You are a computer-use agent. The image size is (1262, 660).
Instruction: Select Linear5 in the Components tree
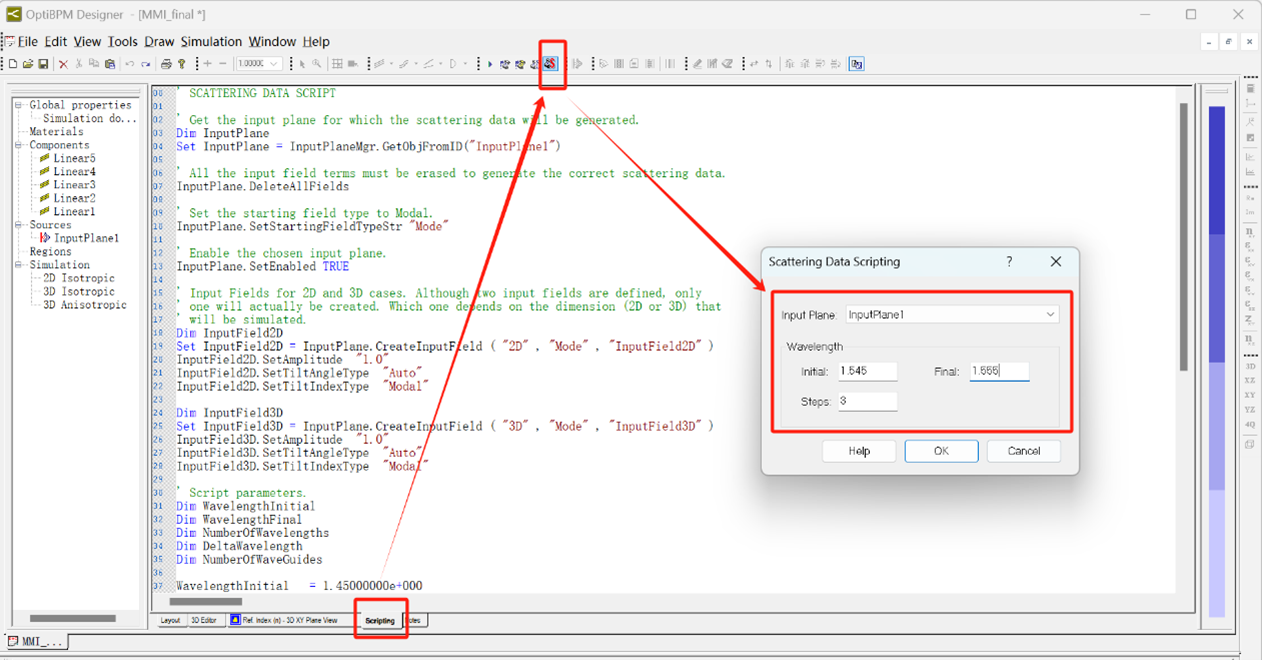pyautogui.click(x=74, y=158)
